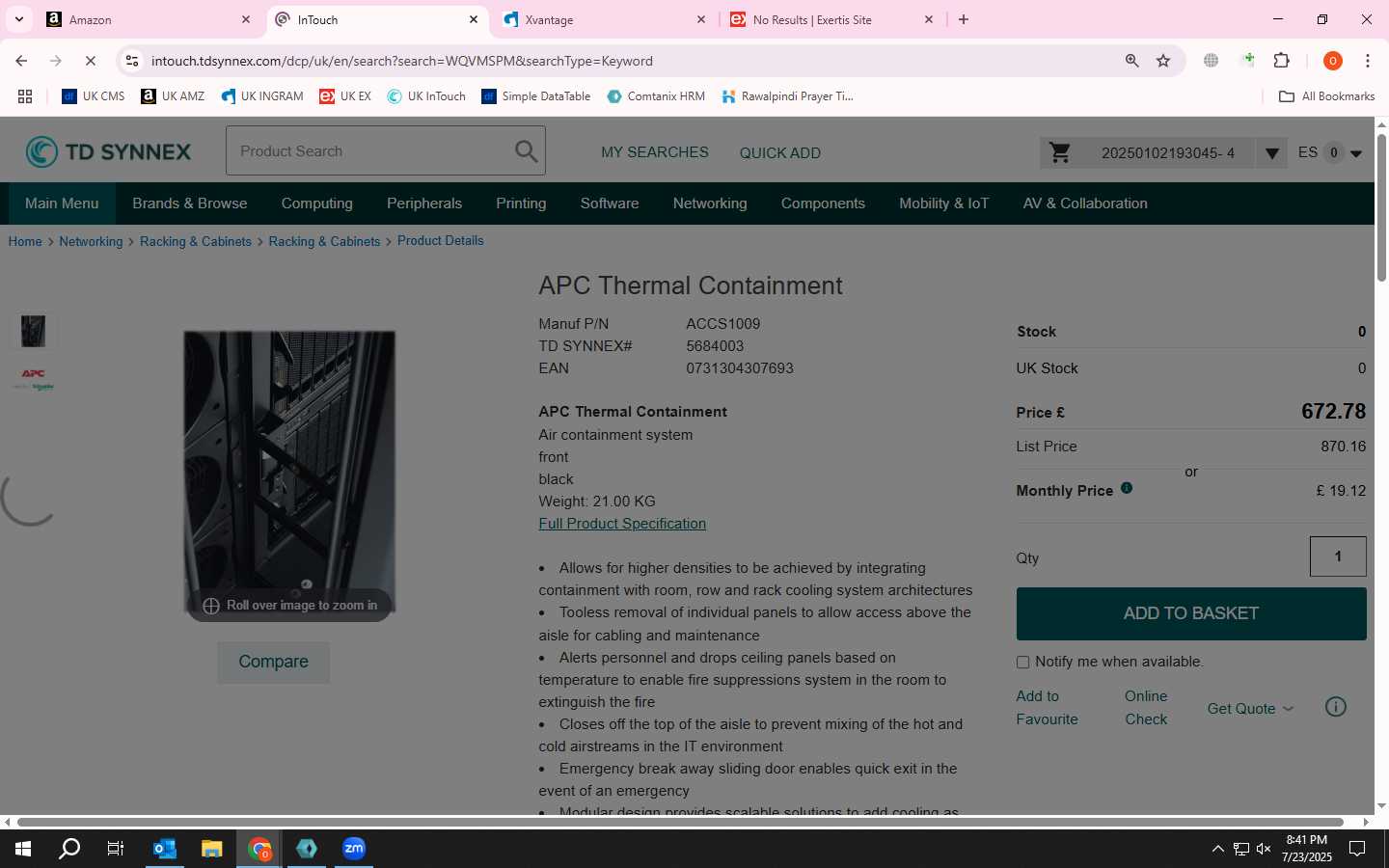Open the AV & Collaboration menu
This screenshot has height=868, width=1389.
pos(1085,203)
